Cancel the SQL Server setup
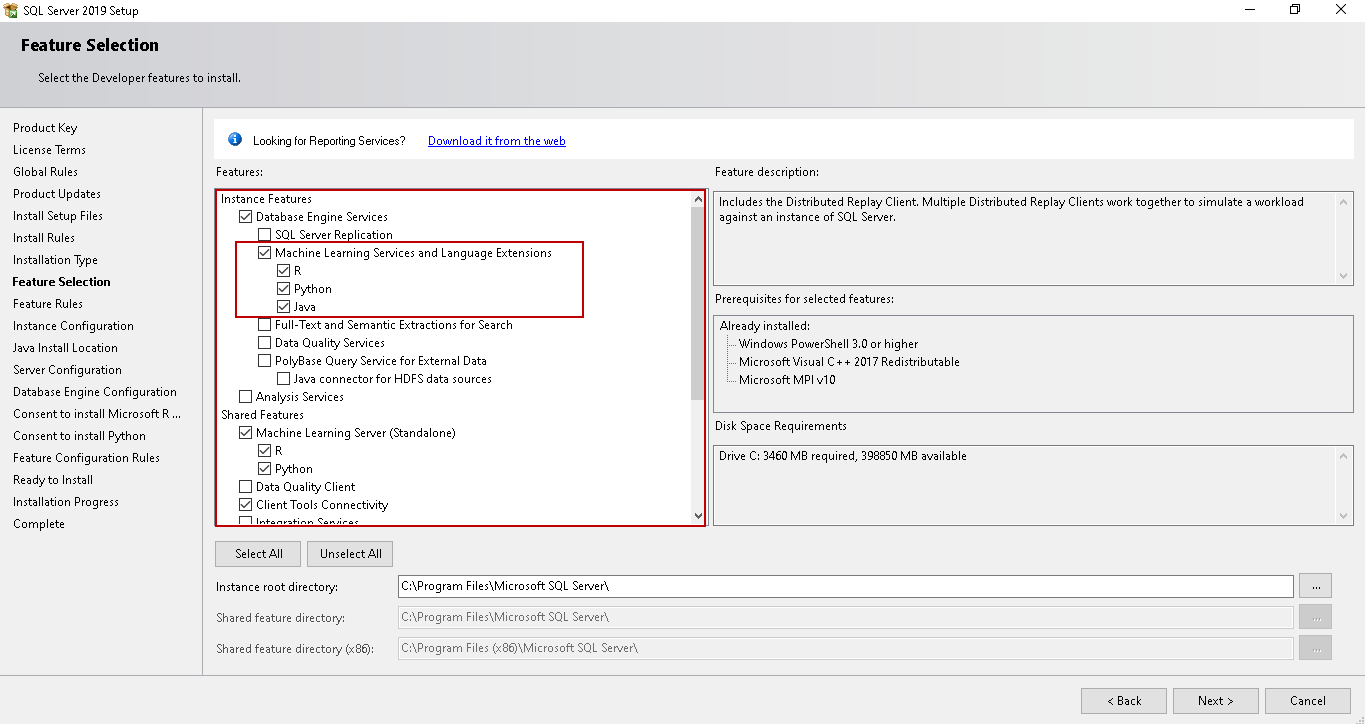The image size is (1365, 724). point(1308,701)
